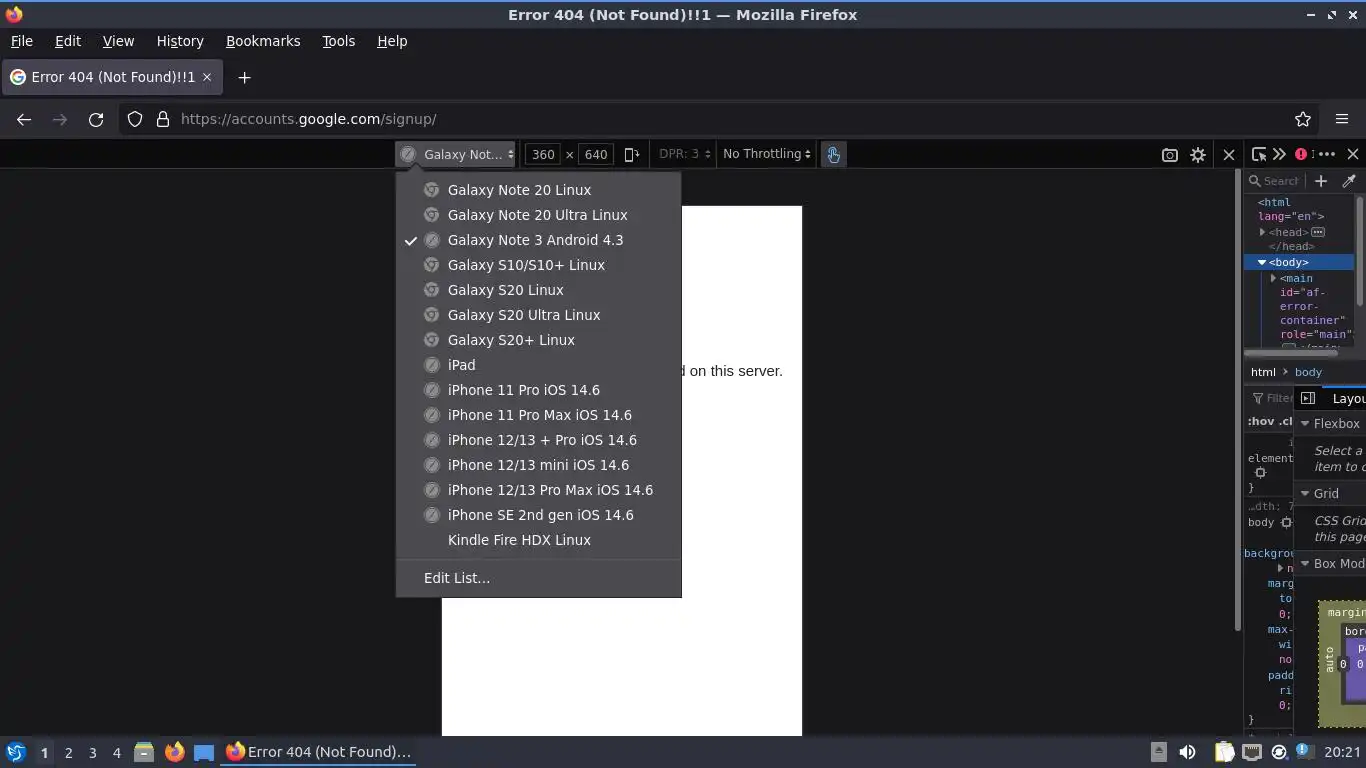The height and width of the screenshot is (768, 1366).
Task: Close the developer tools panel
Action: (x=1353, y=154)
